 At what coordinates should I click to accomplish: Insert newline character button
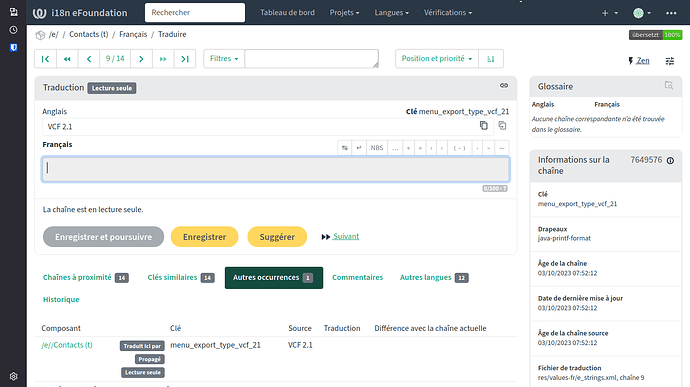point(359,148)
